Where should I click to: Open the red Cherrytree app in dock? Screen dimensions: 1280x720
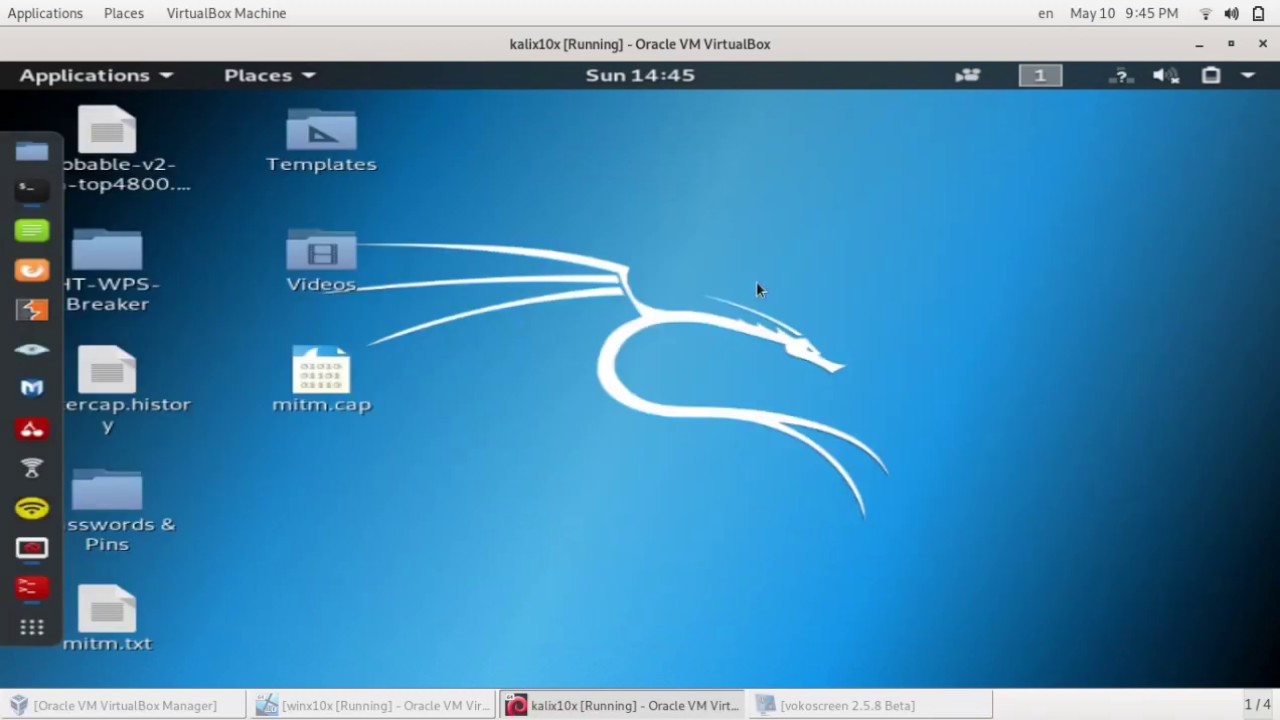point(32,429)
